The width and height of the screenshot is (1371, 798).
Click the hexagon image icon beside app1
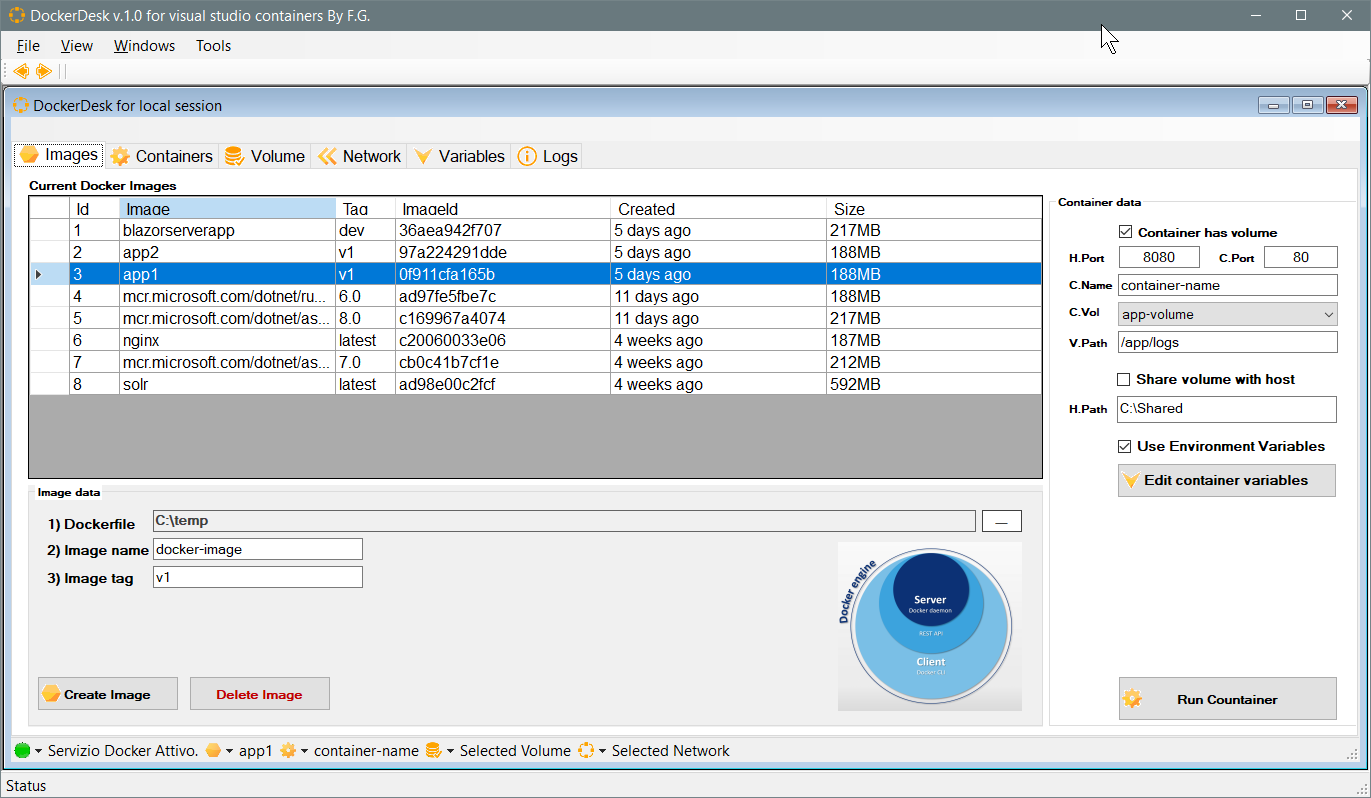click(x=213, y=751)
